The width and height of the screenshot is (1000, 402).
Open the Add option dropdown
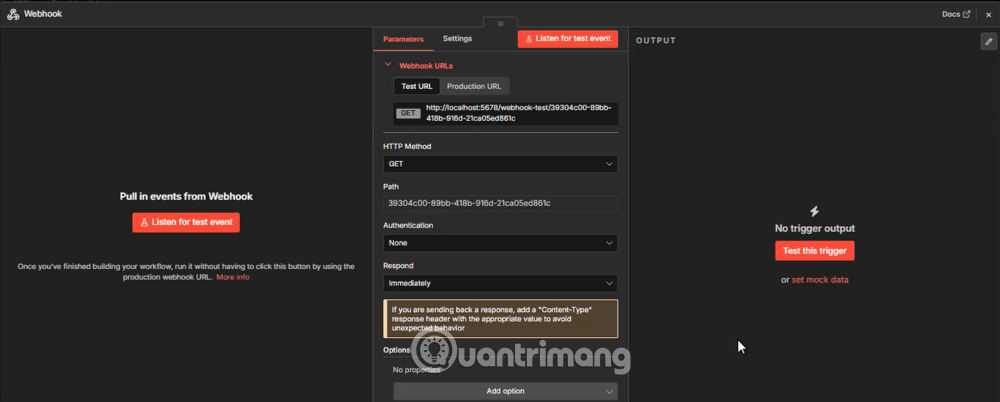[505, 391]
